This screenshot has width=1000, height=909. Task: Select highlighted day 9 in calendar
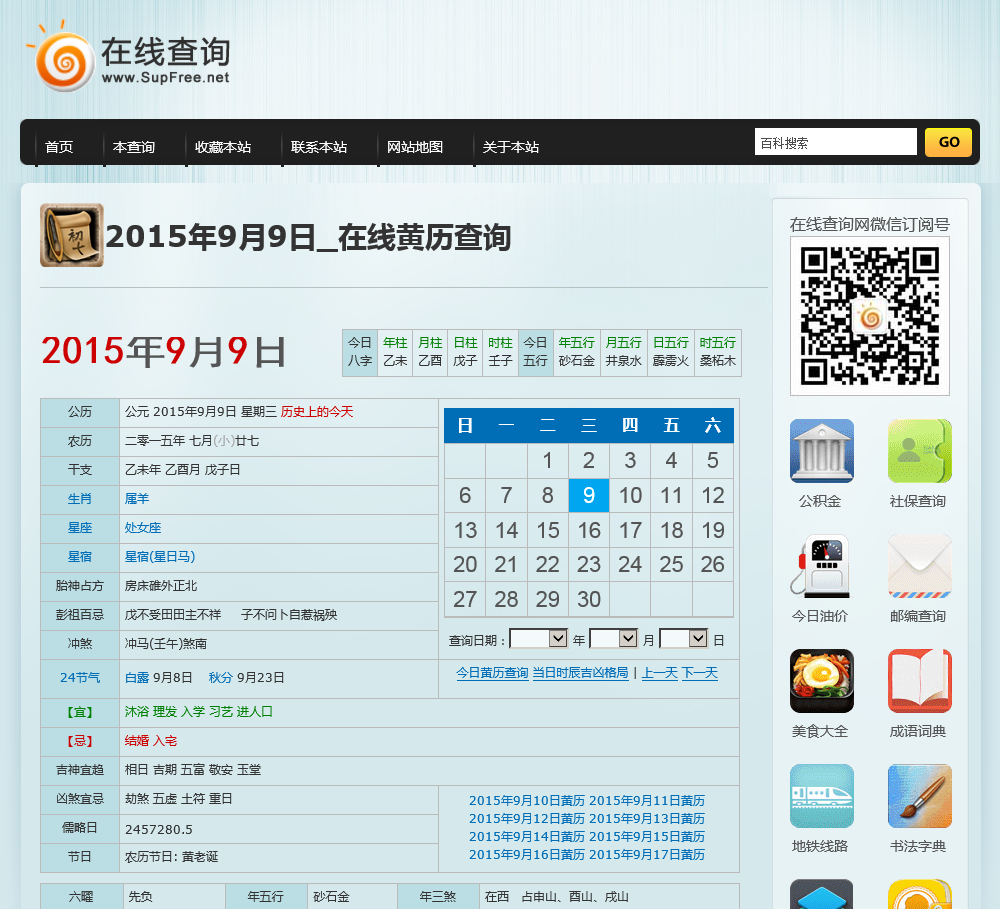(x=589, y=495)
